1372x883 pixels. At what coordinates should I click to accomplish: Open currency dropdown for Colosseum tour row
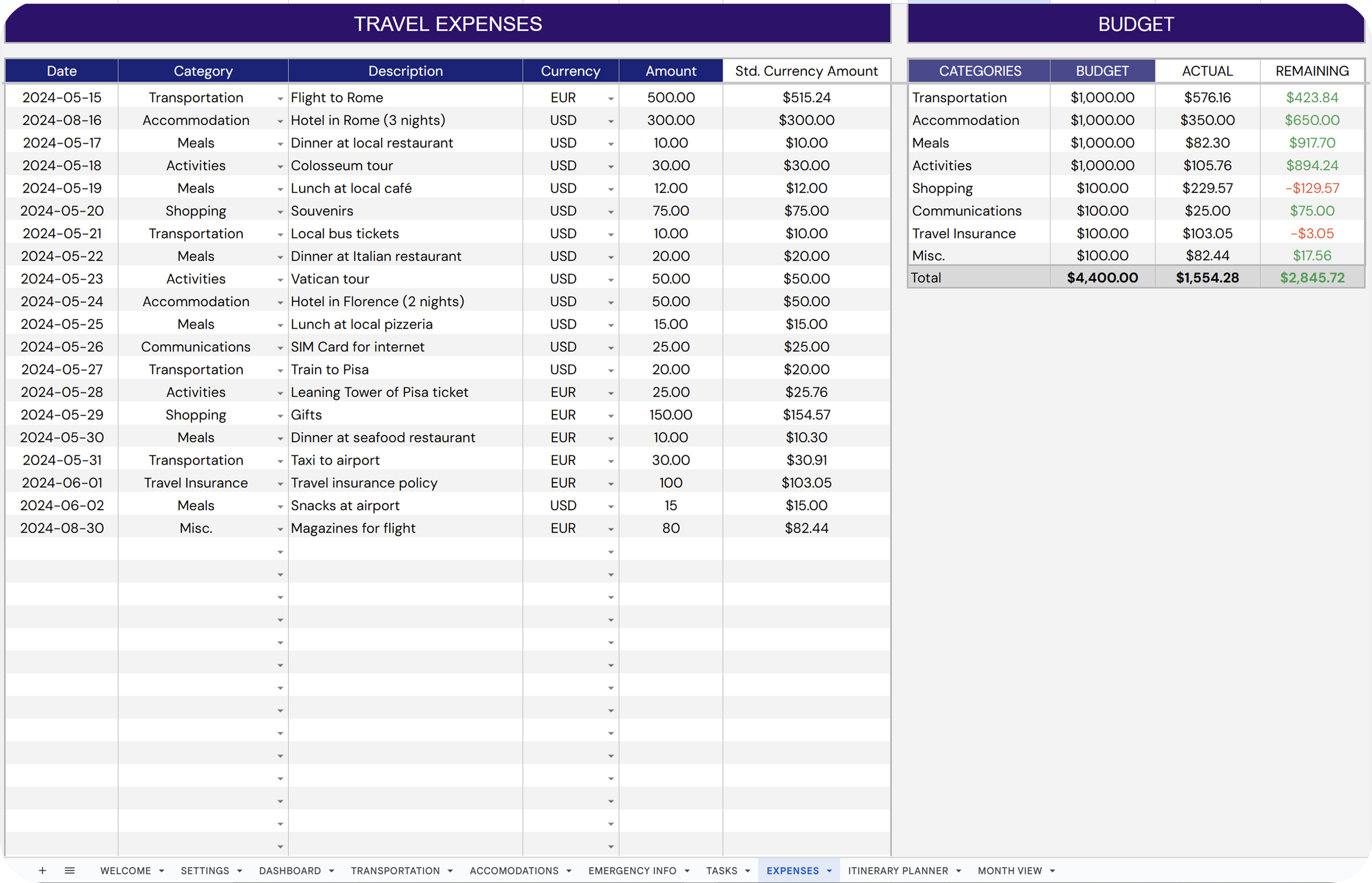[611, 166]
